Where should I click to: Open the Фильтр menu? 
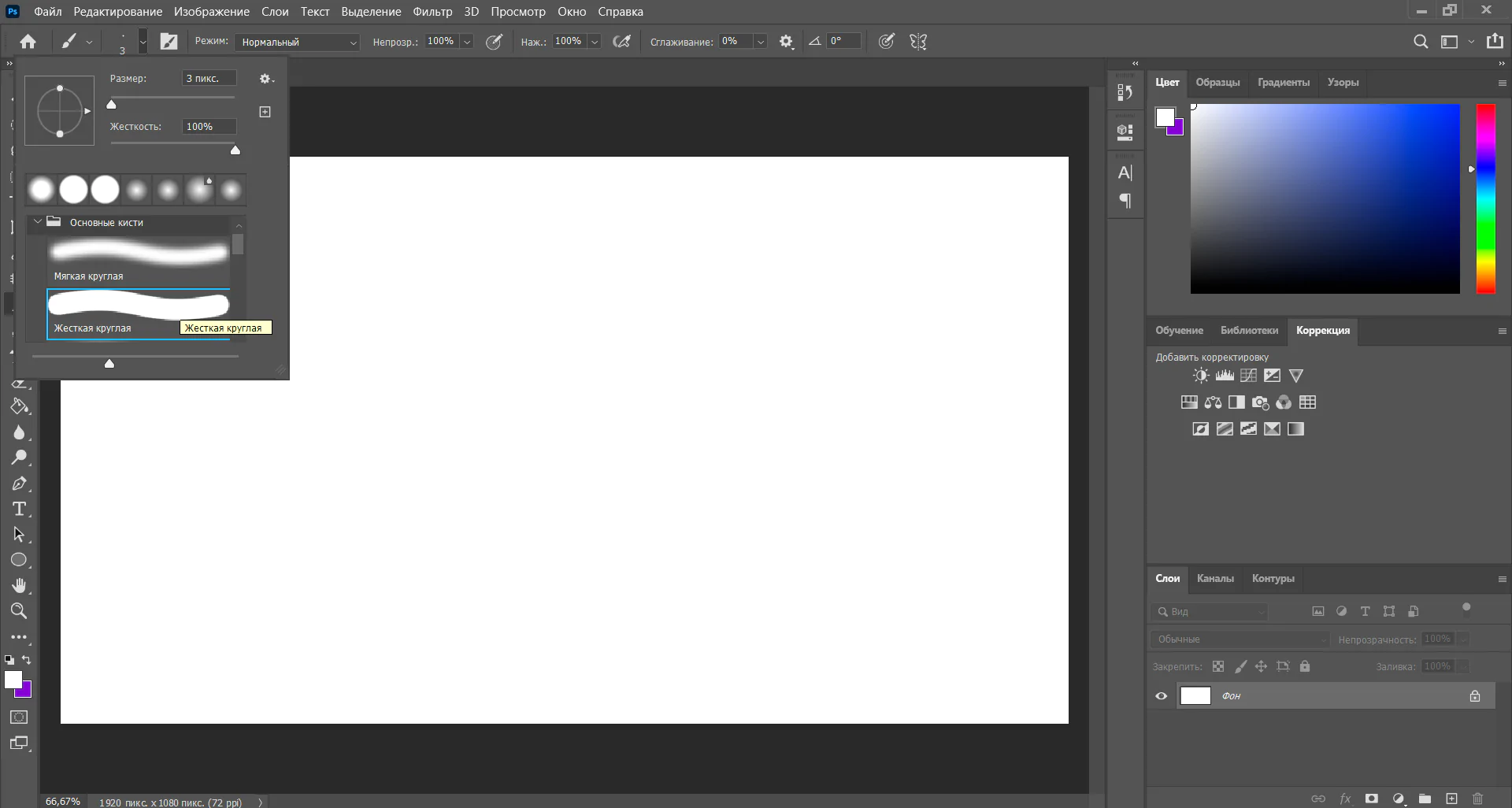(432, 12)
